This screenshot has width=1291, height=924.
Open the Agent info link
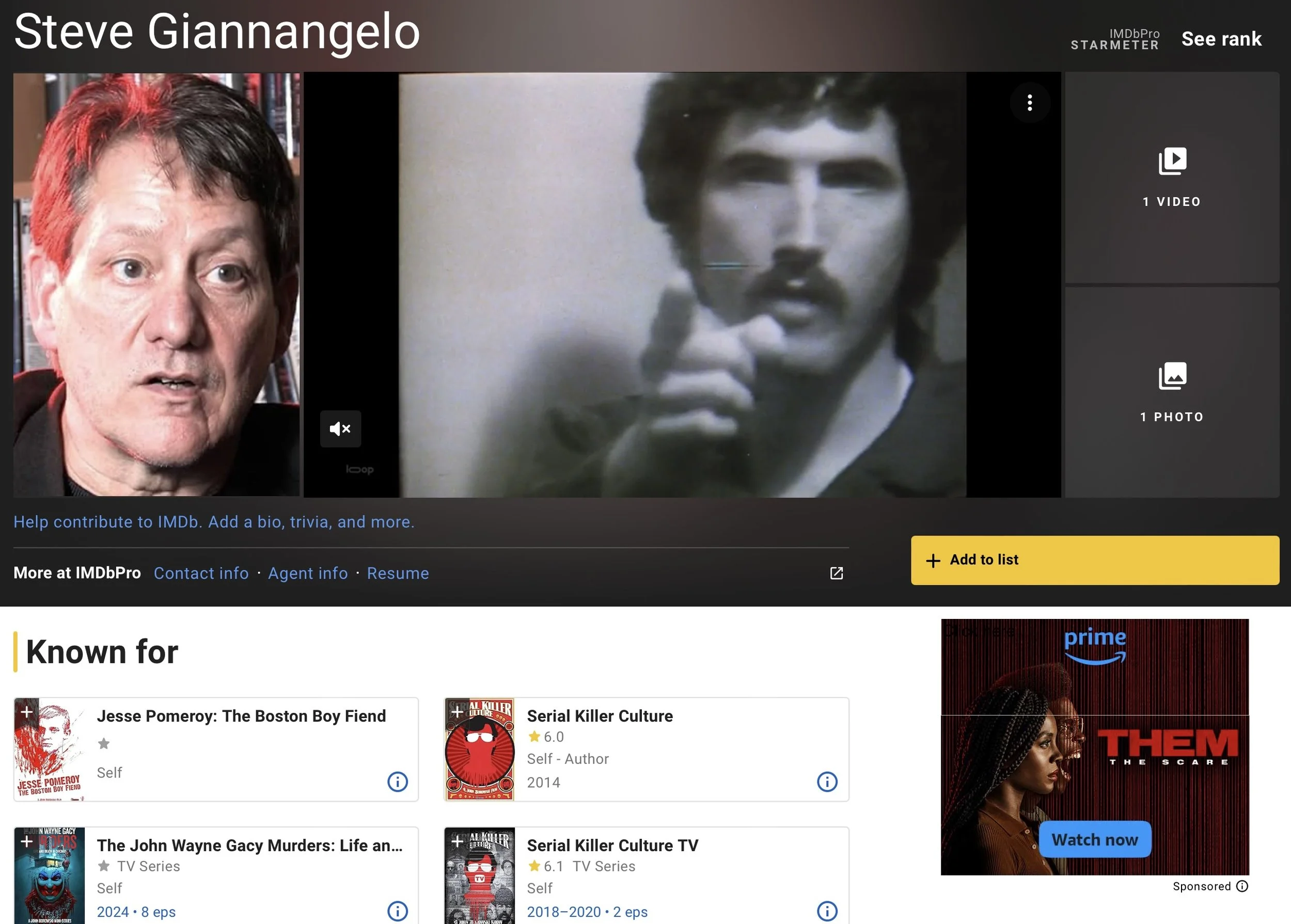307,573
